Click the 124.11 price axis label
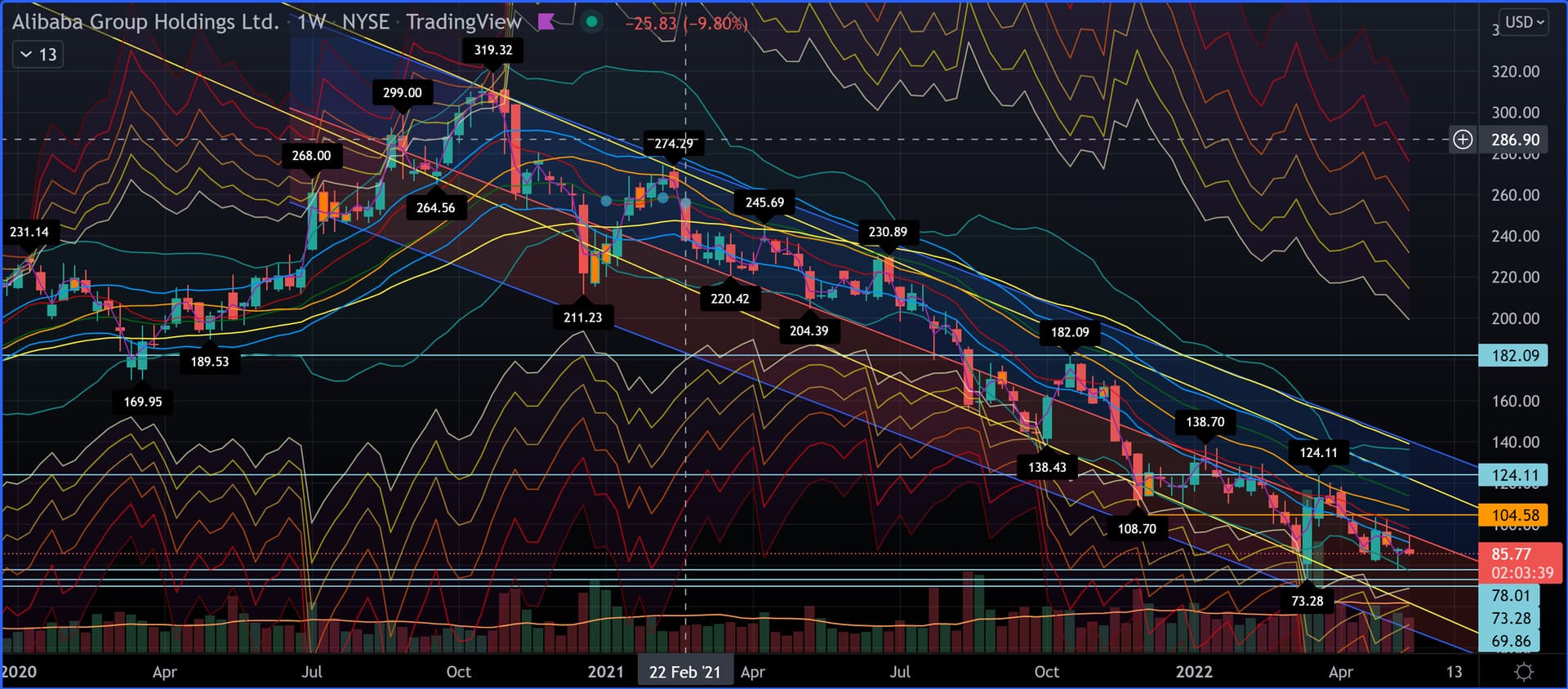Image resolution: width=1568 pixels, height=689 pixels. 1514,475
